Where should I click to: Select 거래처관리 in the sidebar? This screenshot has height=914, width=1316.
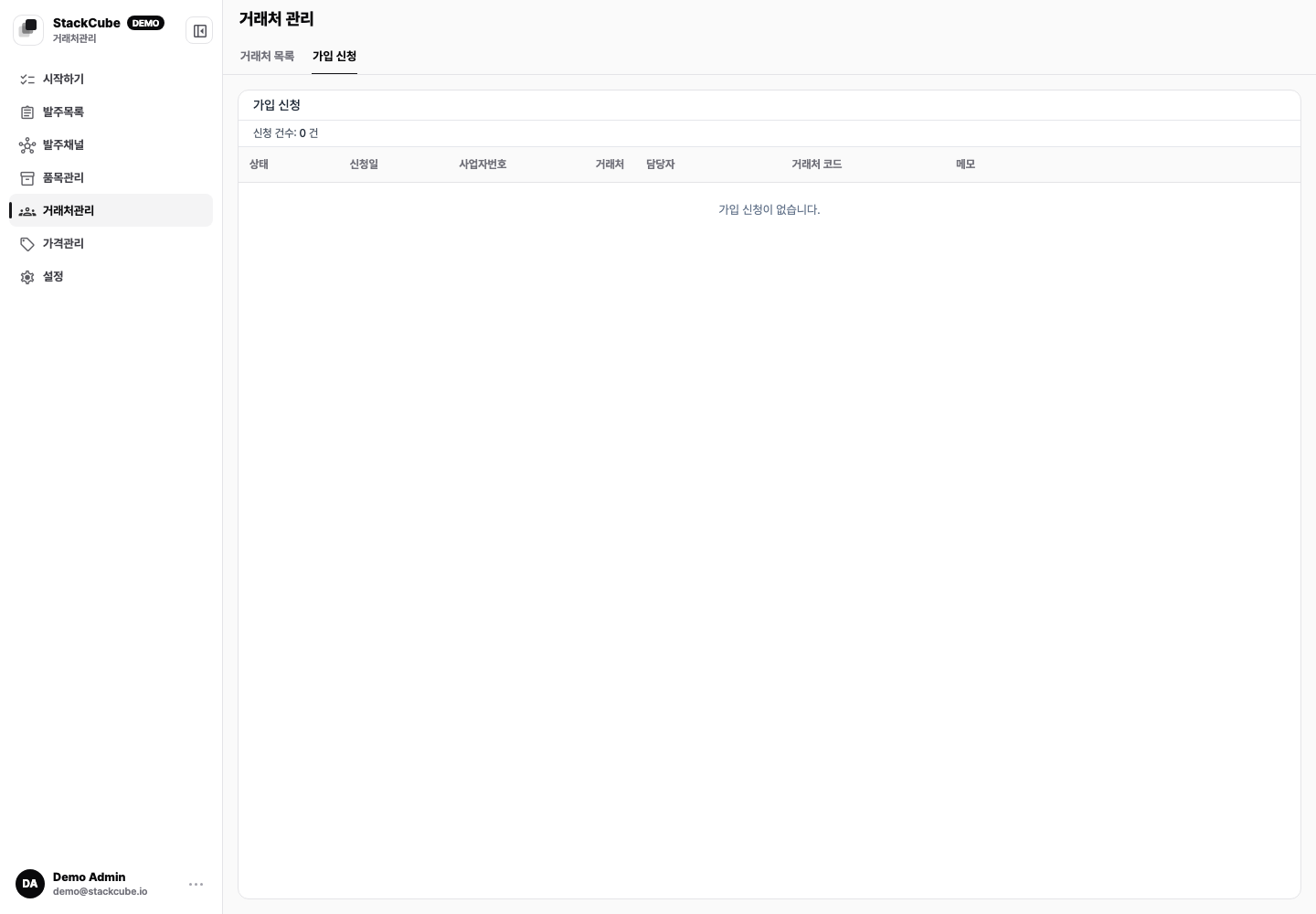[x=111, y=210]
